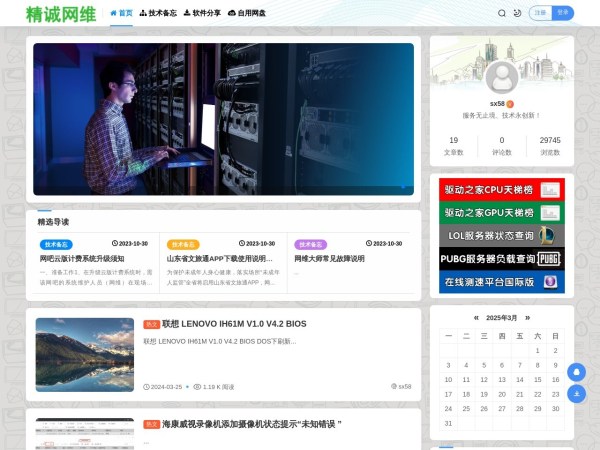The width and height of the screenshot is (600, 450).
Task: Open 驱动之家GPU天梯榜 green banner
Action: 488,212
